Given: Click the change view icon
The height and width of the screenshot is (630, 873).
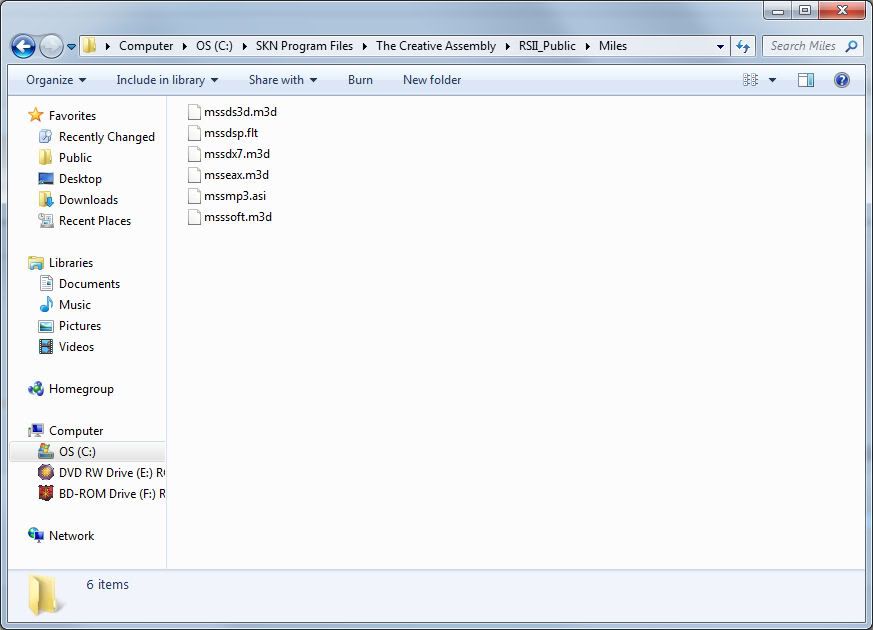Looking at the screenshot, I should 751,80.
